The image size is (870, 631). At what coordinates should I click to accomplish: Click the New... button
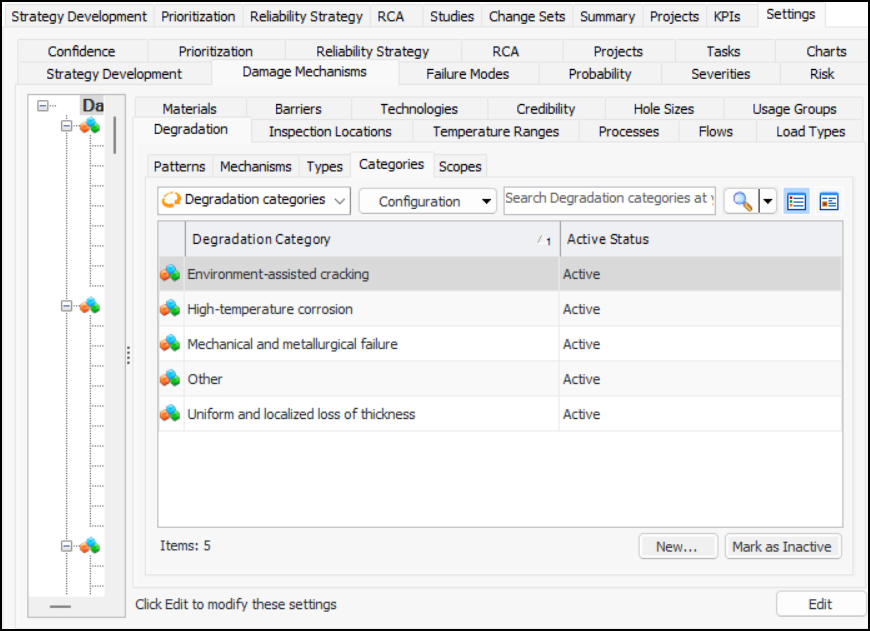[678, 547]
